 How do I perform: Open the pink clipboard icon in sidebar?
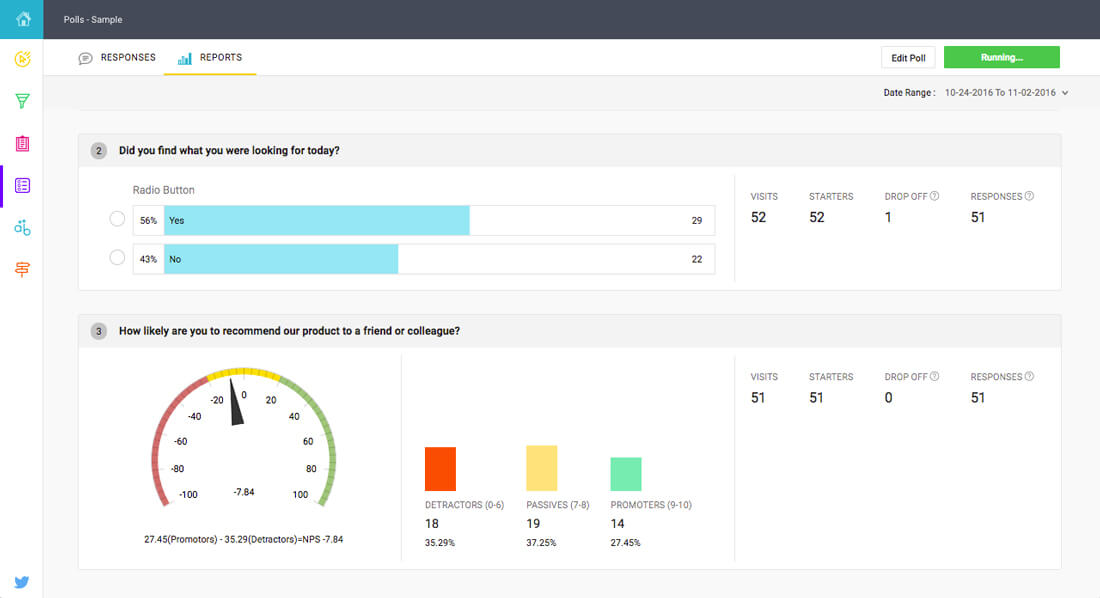22,144
